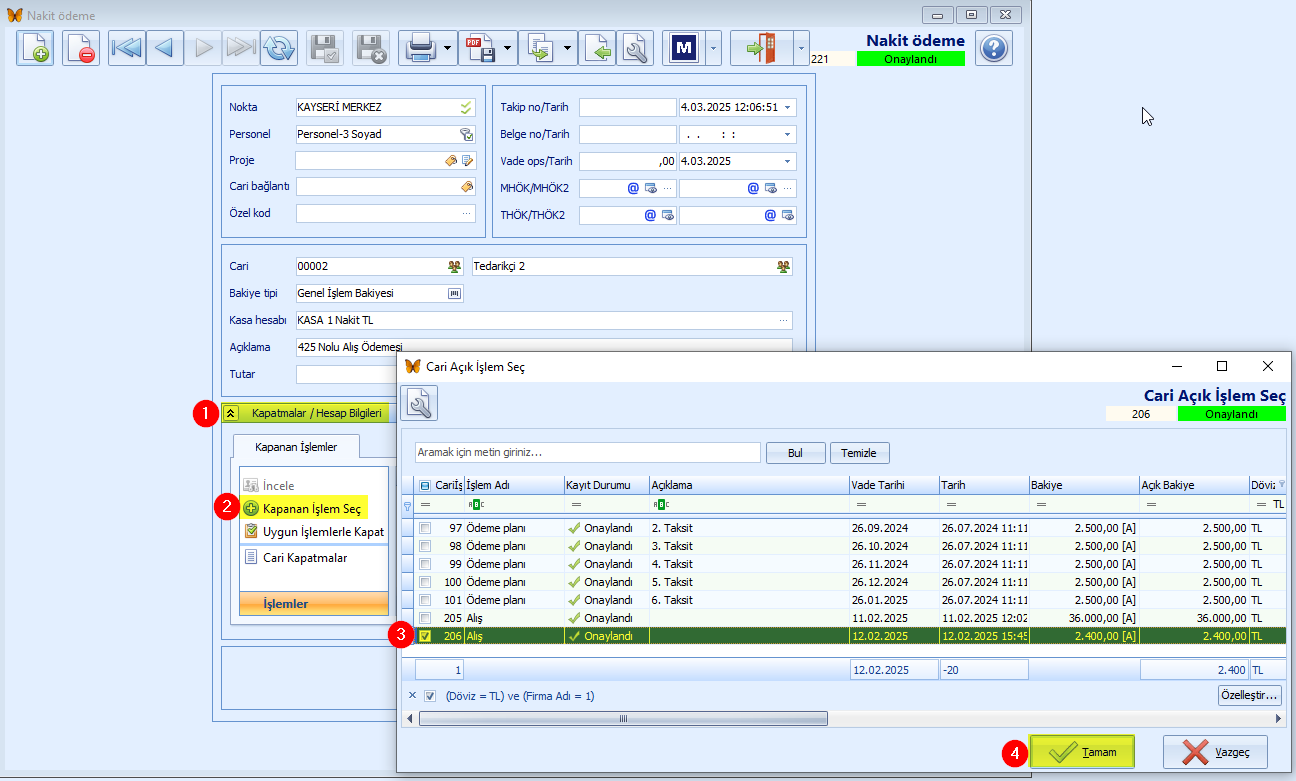Go to the first record
Image resolution: width=1296 pixels, height=781 pixels.
127,48
